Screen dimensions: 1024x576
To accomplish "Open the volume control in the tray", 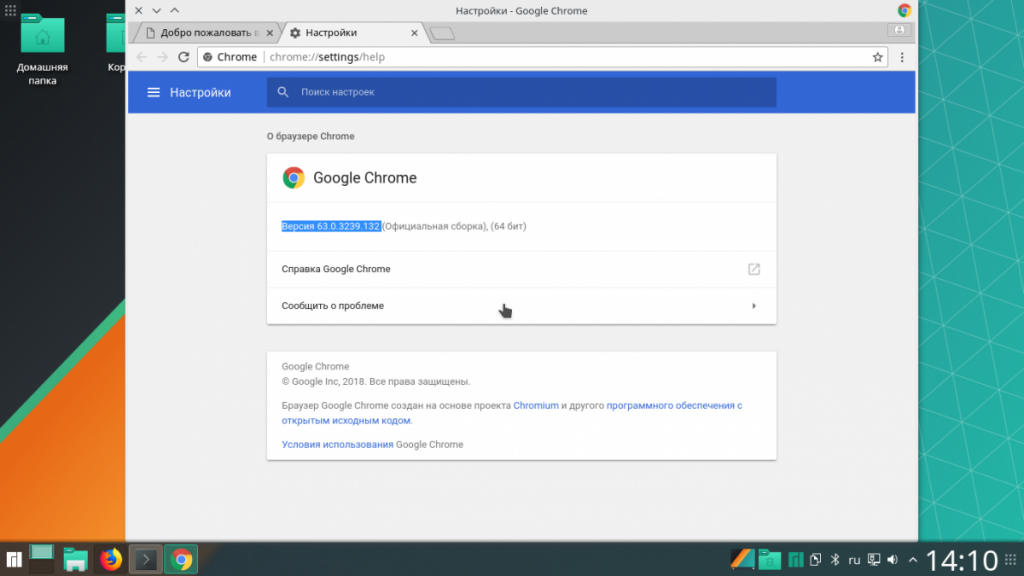I will [893, 560].
